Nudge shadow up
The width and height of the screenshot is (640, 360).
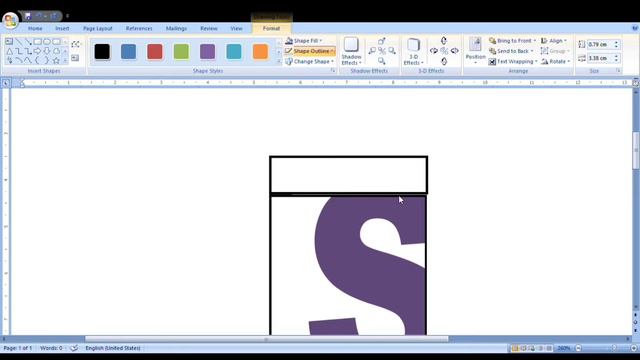pos(382,41)
